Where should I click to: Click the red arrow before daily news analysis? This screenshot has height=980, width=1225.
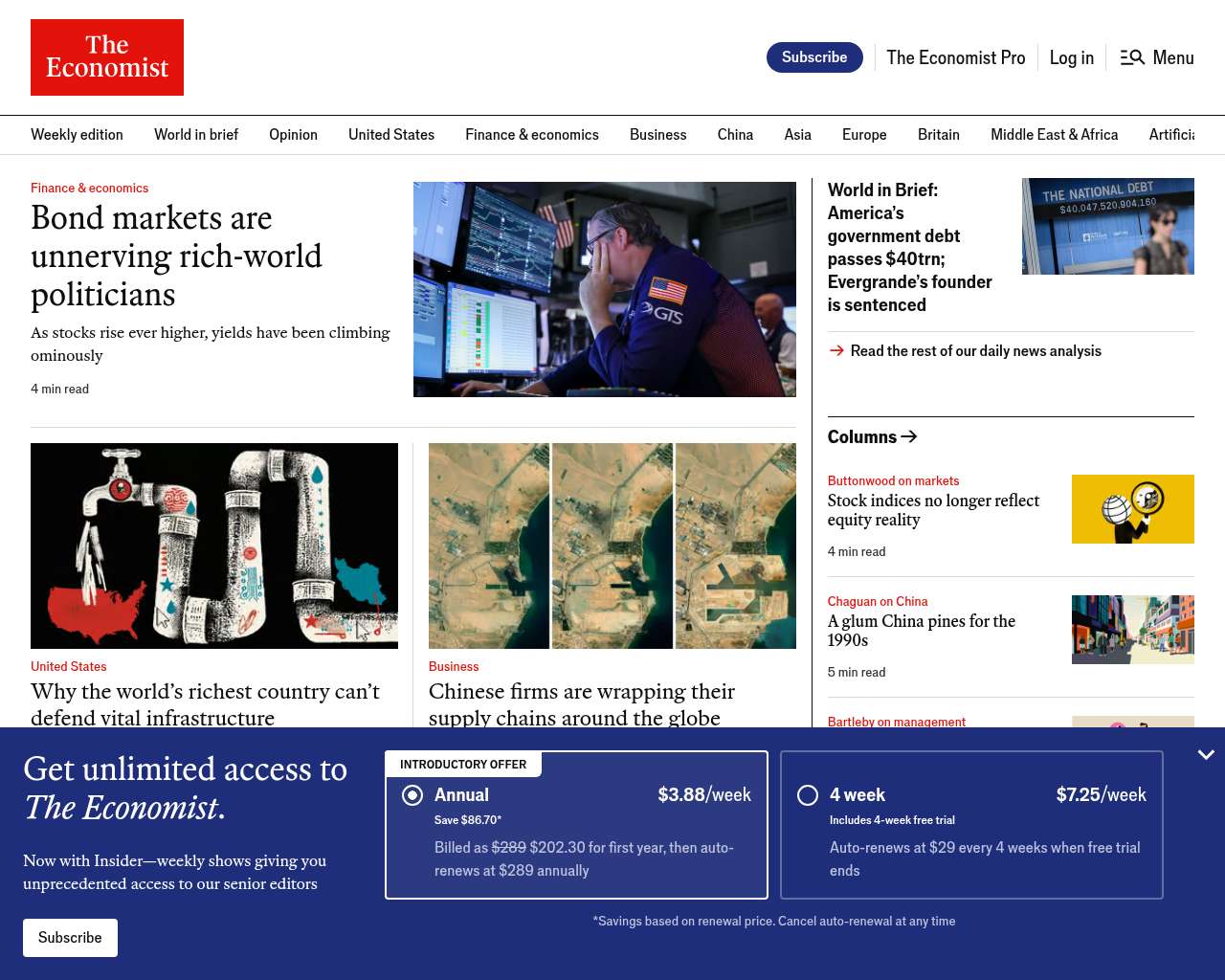pyautogui.click(x=836, y=351)
